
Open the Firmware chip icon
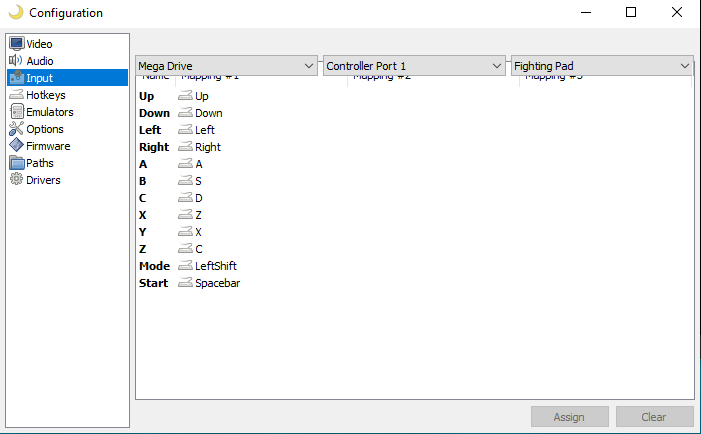(x=17, y=145)
